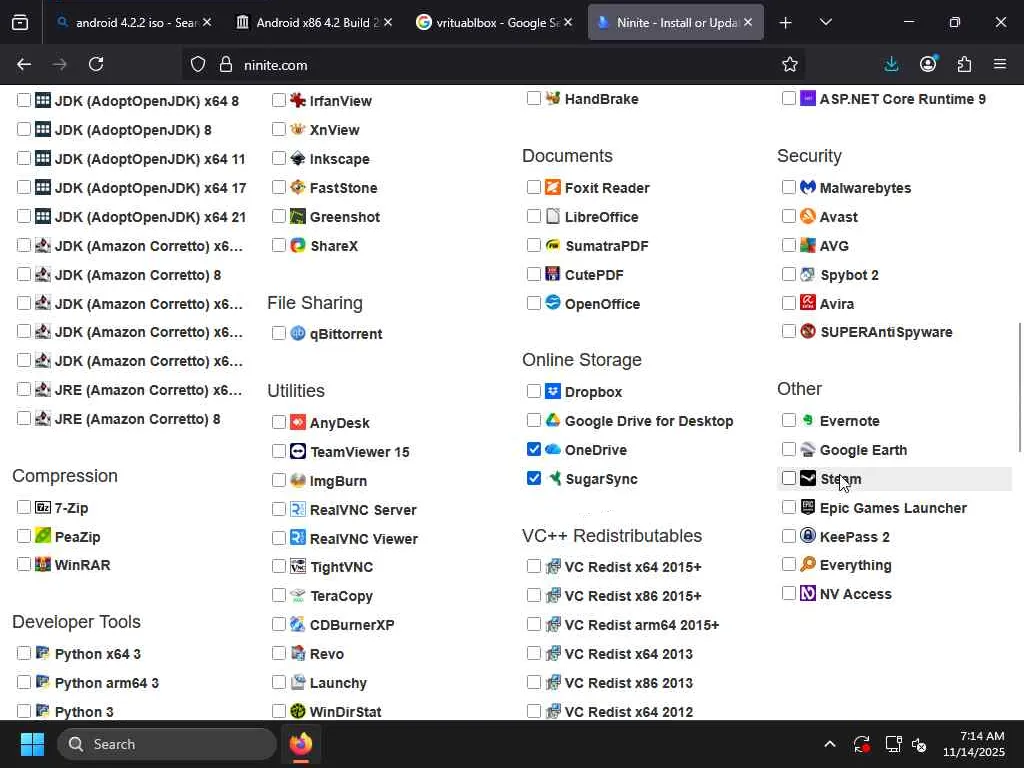The width and height of the screenshot is (1024, 768).
Task: Click the muted volume tray icon
Action: (919, 744)
